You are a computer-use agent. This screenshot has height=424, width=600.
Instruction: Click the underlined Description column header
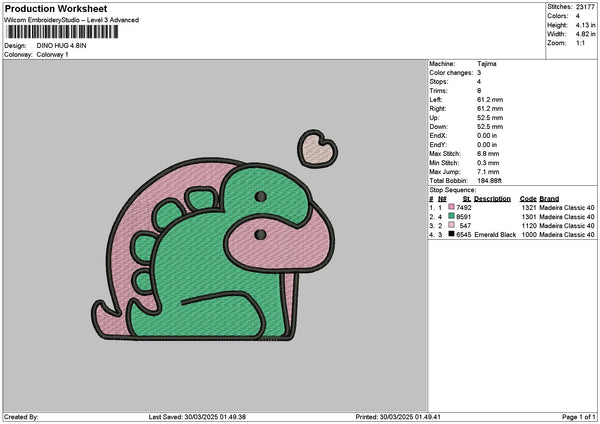pos(492,198)
